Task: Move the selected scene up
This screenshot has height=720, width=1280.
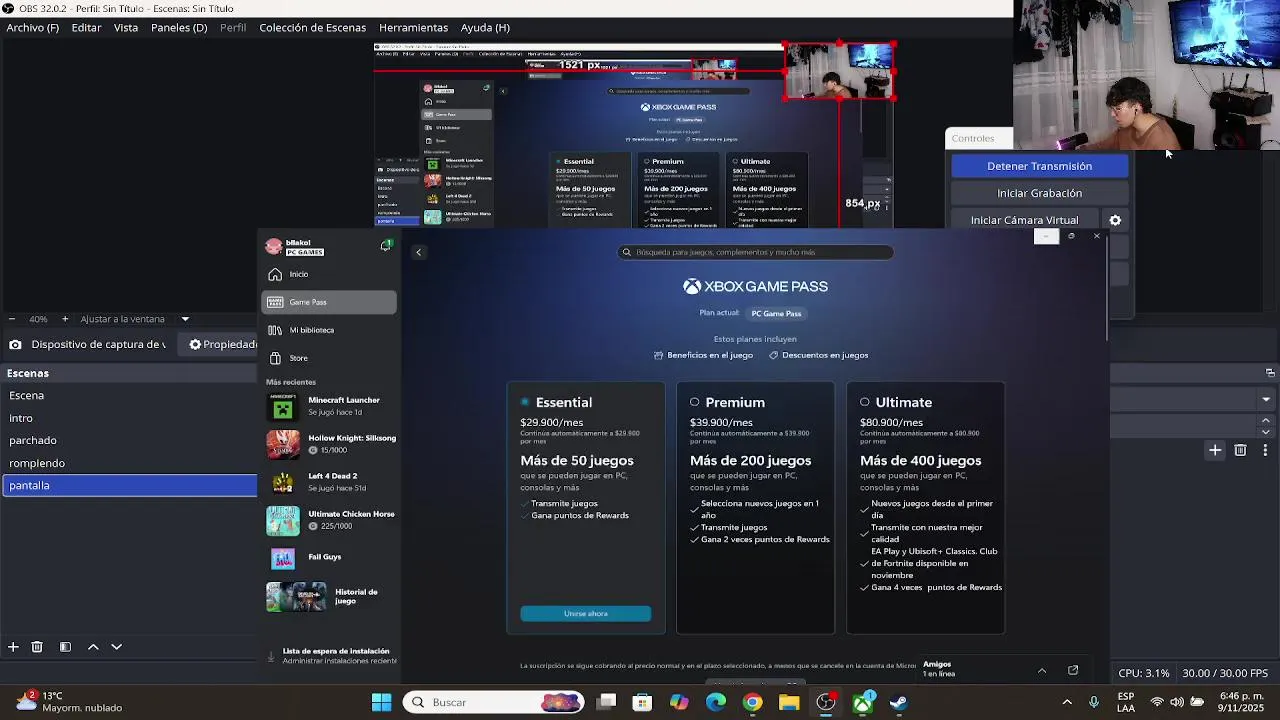Action: (x=93, y=647)
